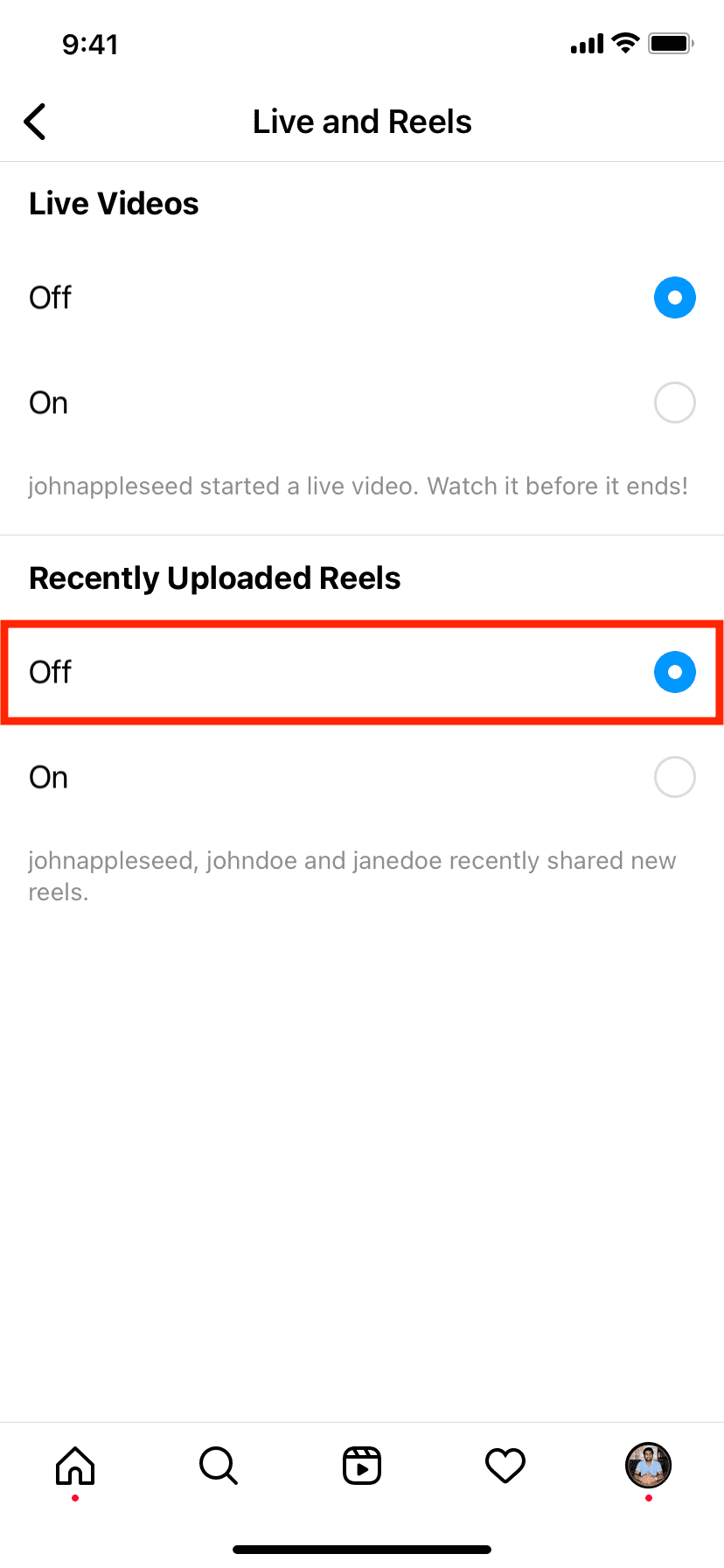
Task: Tap the recently shared new reels preview text
Action: coord(352,876)
